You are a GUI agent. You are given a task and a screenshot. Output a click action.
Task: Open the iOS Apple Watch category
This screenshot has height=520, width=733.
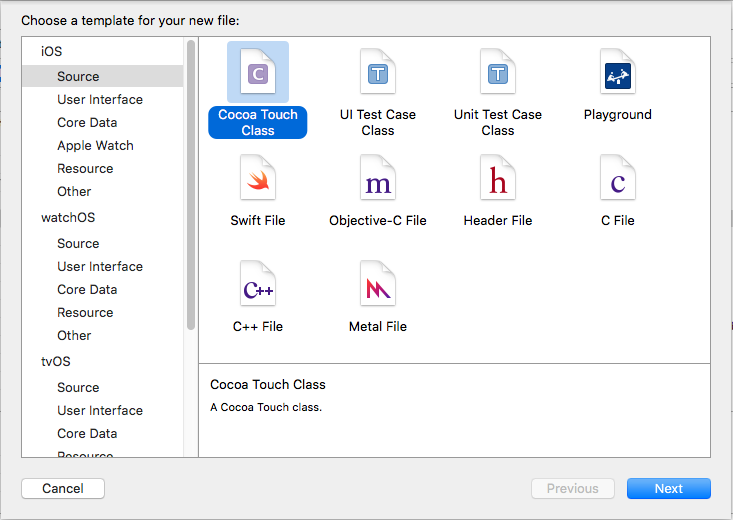tap(95, 145)
